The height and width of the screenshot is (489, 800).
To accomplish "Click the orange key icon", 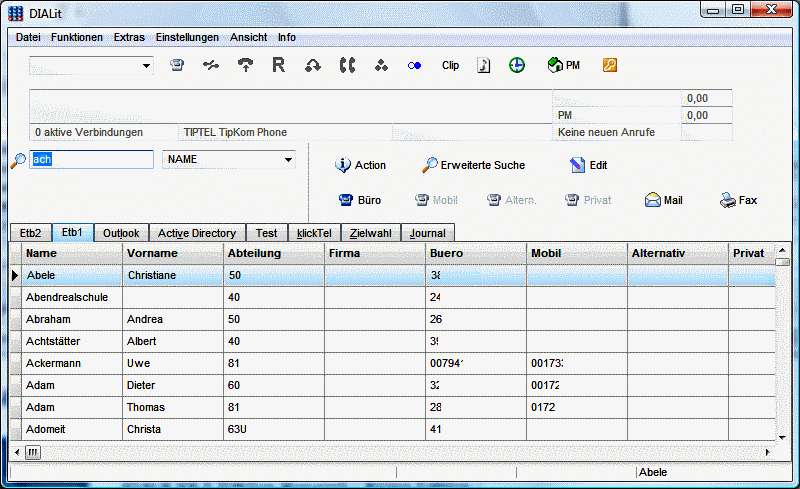I will pyautogui.click(x=610, y=65).
